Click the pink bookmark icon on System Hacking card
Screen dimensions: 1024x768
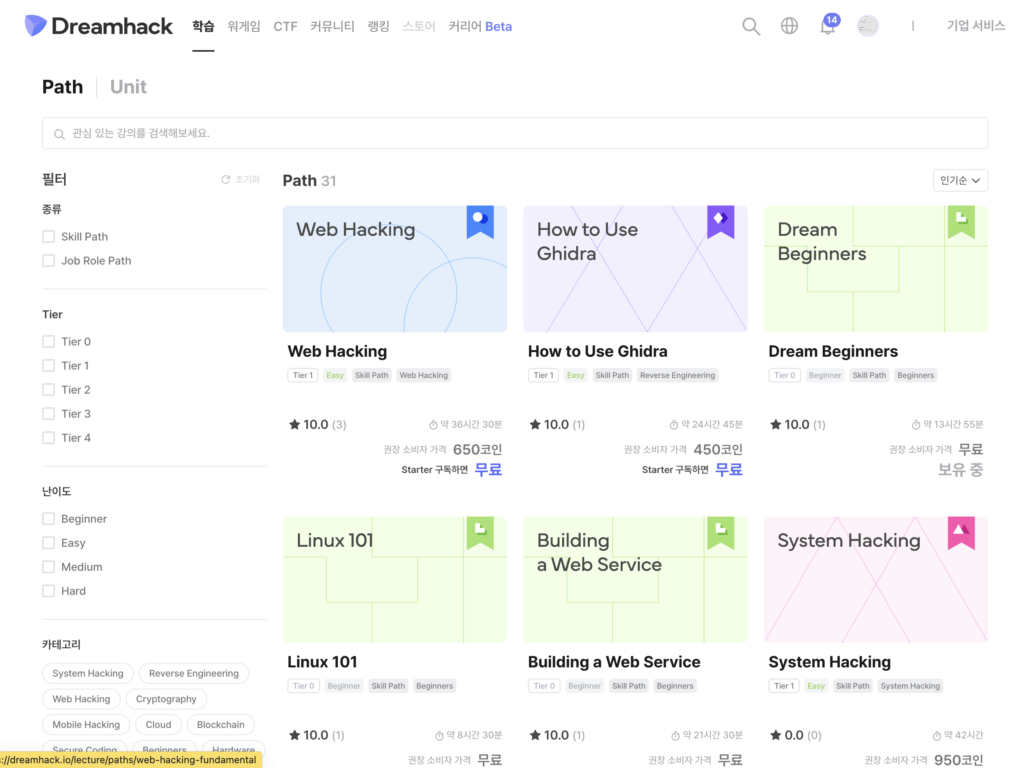961,533
